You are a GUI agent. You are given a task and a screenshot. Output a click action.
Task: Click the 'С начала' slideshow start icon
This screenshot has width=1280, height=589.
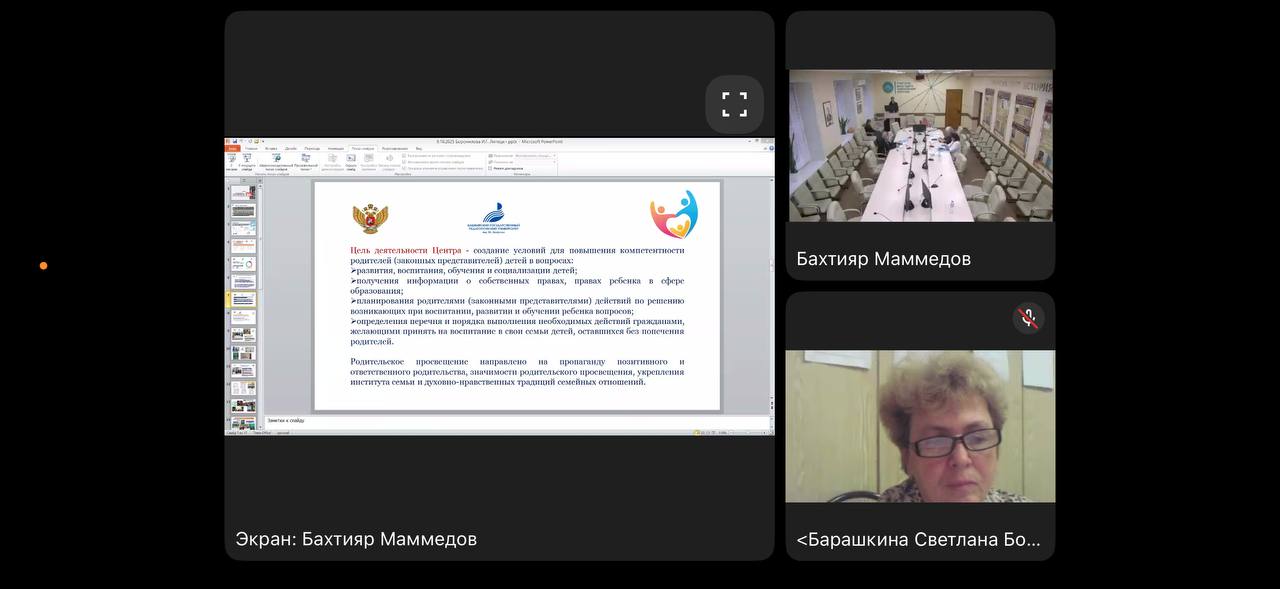(232, 159)
